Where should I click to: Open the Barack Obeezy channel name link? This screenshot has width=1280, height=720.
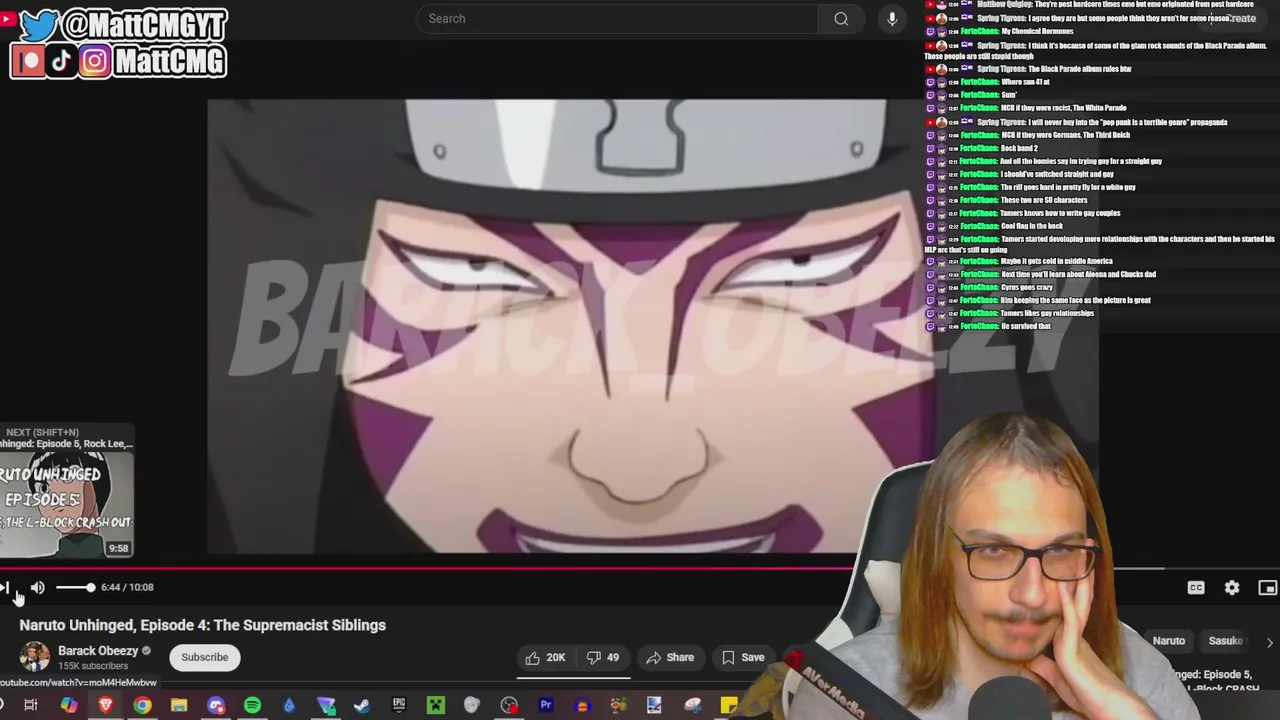tap(98, 651)
